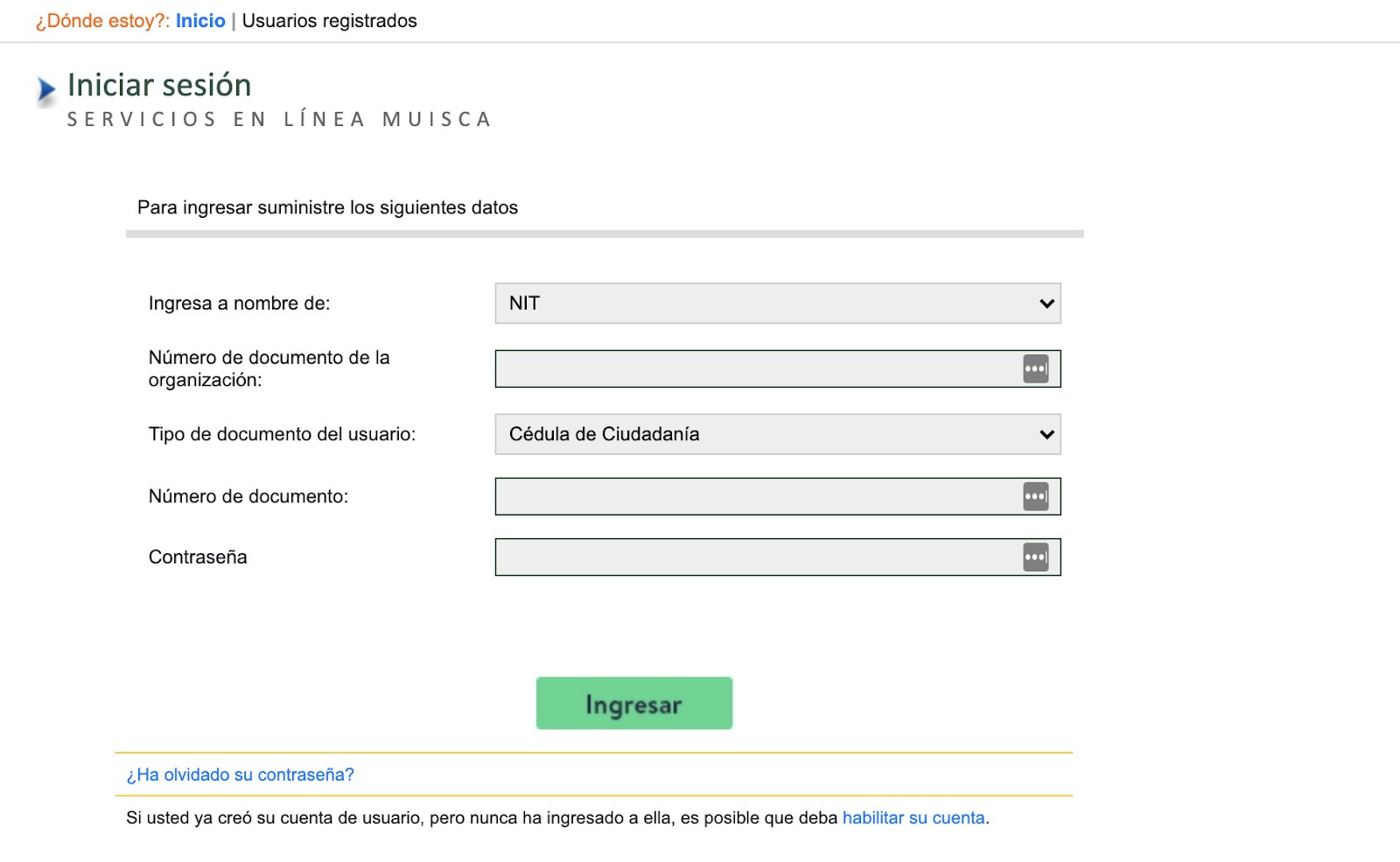Click the autofill icon in Contraseña field
Image resolution: width=1400 pixels, height=862 pixels.
click(1035, 557)
